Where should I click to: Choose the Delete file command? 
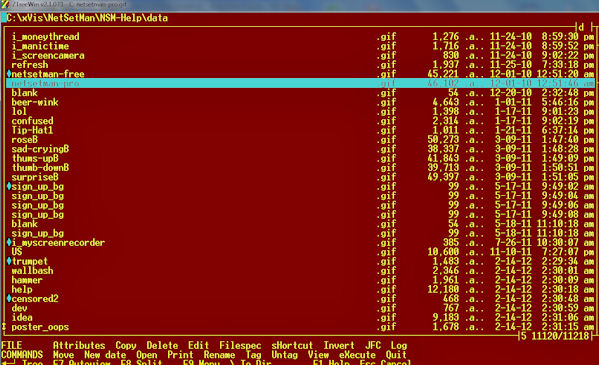coord(162,346)
